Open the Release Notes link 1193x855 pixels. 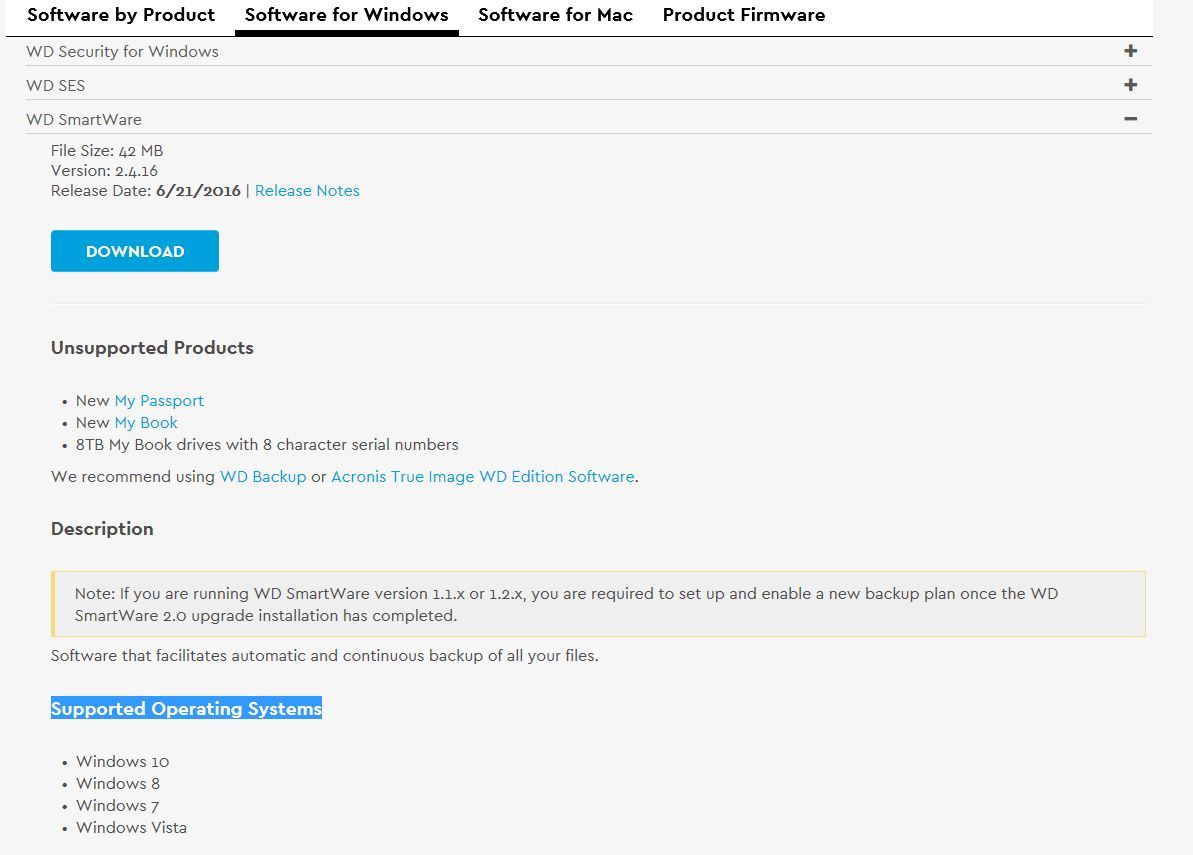coord(307,191)
